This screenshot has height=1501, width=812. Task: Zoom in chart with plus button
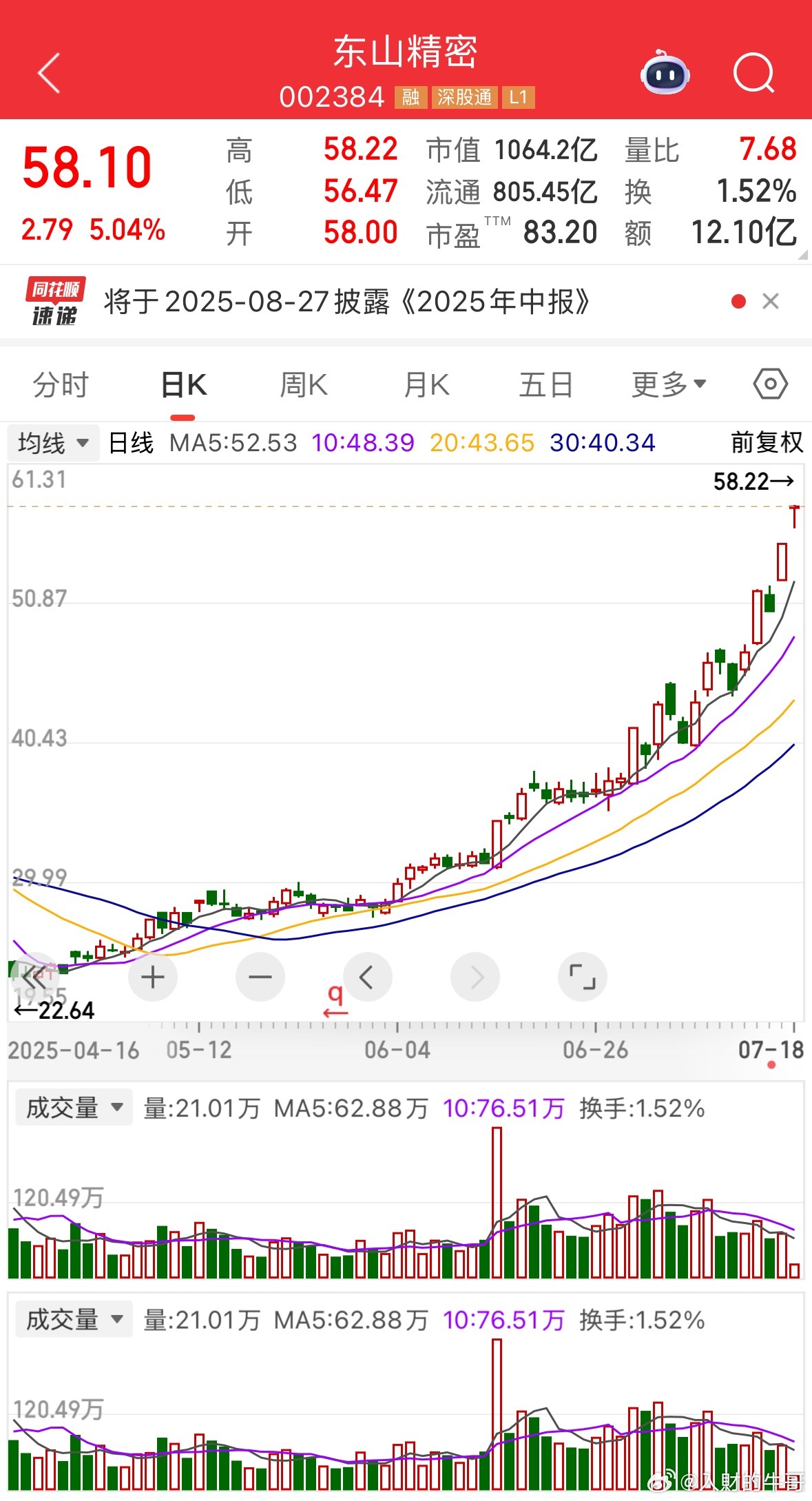[x=153, y=977]
